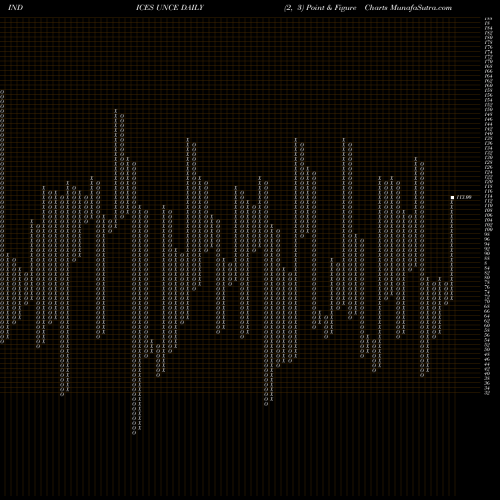Viewport: 500px width, 500px height.
Task: Click the 'Charts MunafaSutra.com' text
Action: tap(408, 8)
